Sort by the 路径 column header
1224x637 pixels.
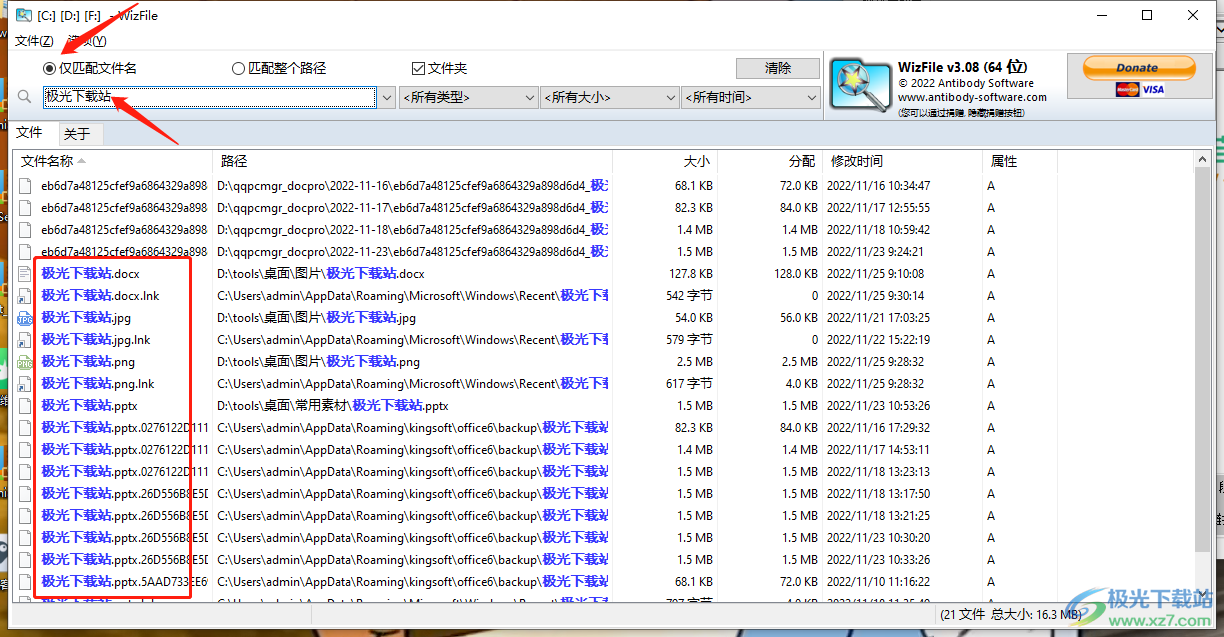coord(413,161)
